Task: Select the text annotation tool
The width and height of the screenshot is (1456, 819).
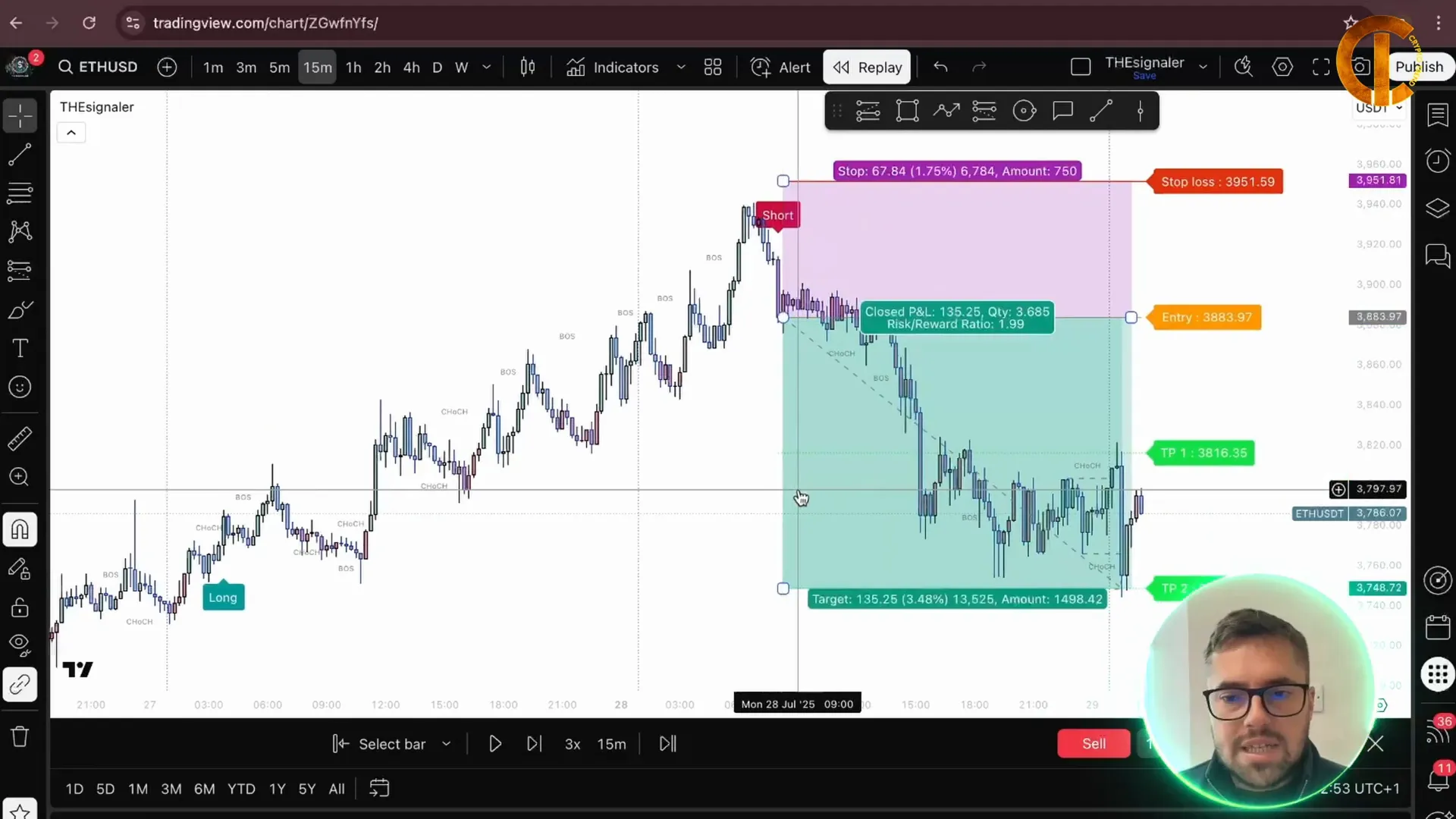Action: click(x=20, y=348)
